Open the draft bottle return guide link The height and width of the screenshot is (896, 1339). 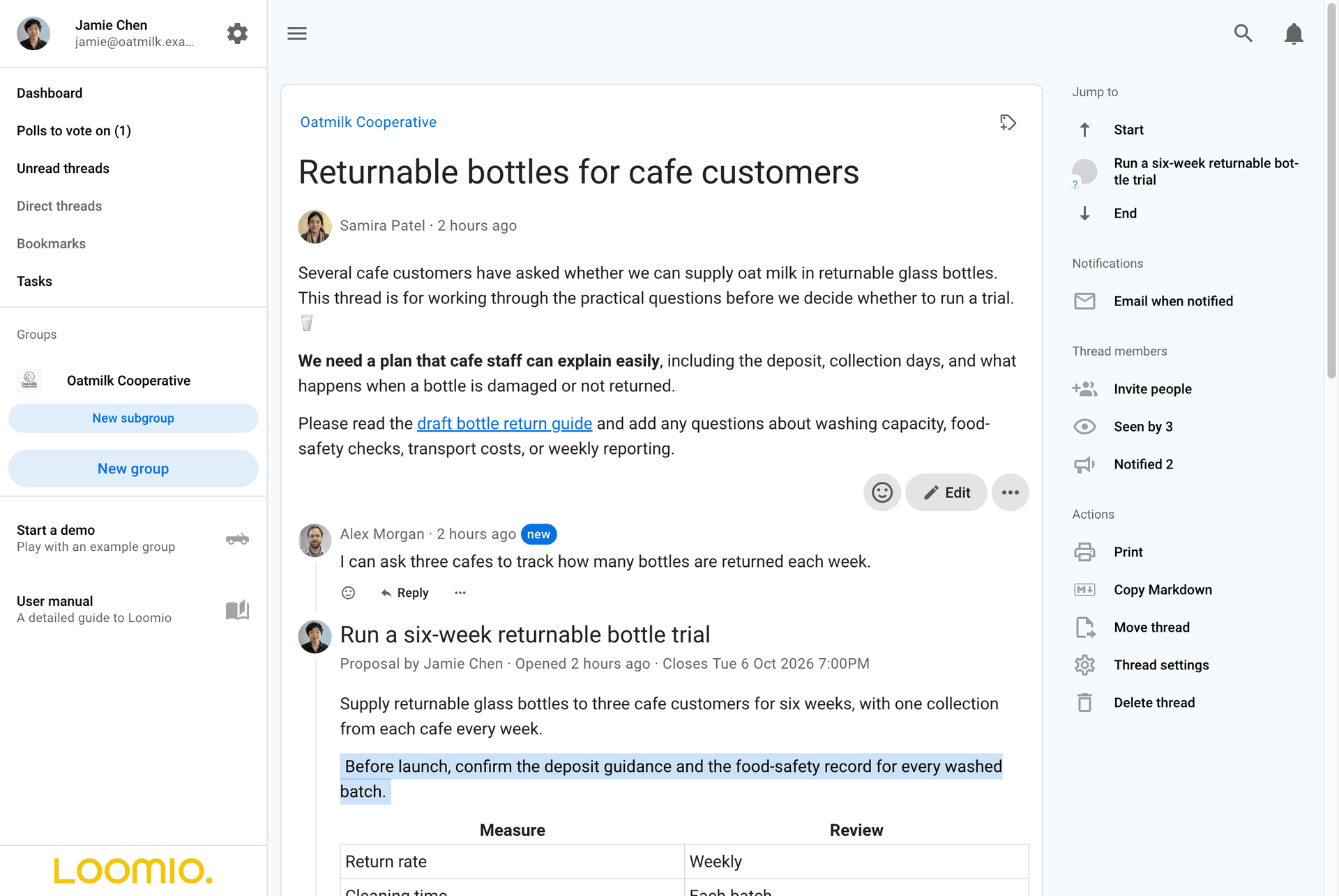point(504,424)
